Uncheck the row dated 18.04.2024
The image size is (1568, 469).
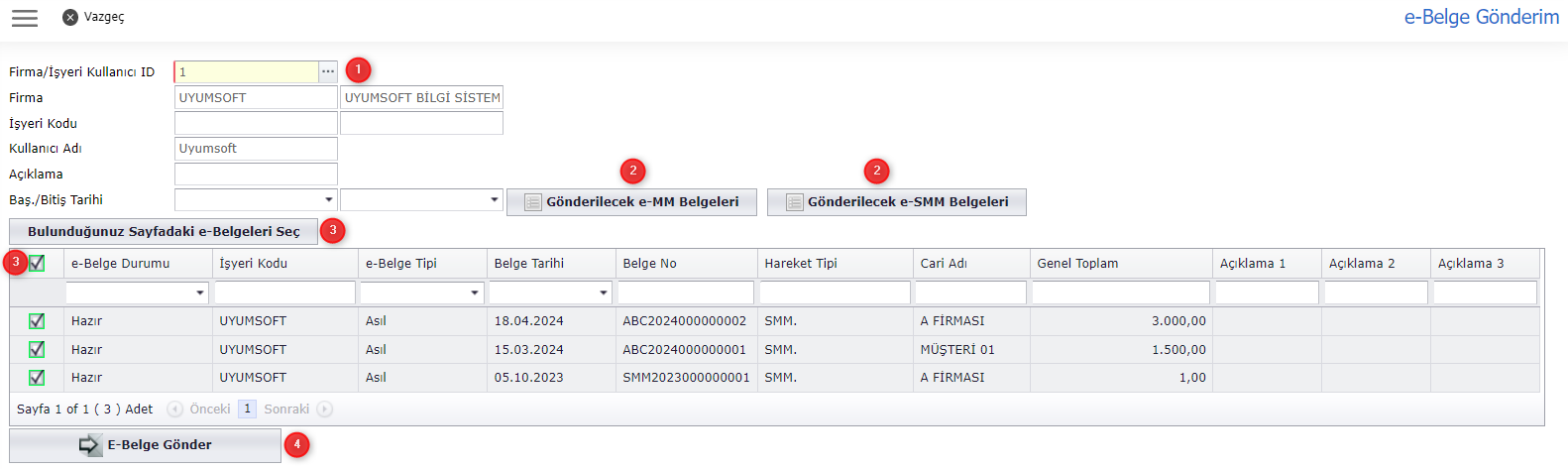(x=37, y=320)
